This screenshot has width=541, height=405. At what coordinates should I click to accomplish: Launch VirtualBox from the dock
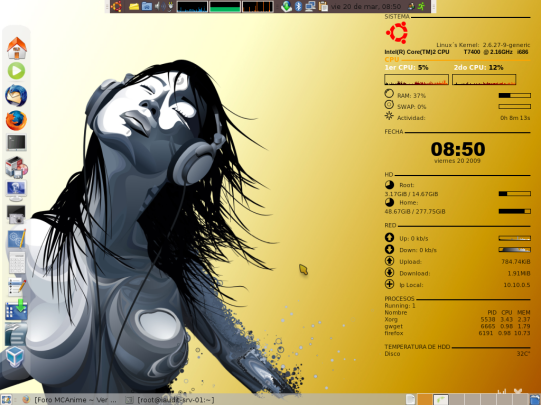click(x=16, y=357)
